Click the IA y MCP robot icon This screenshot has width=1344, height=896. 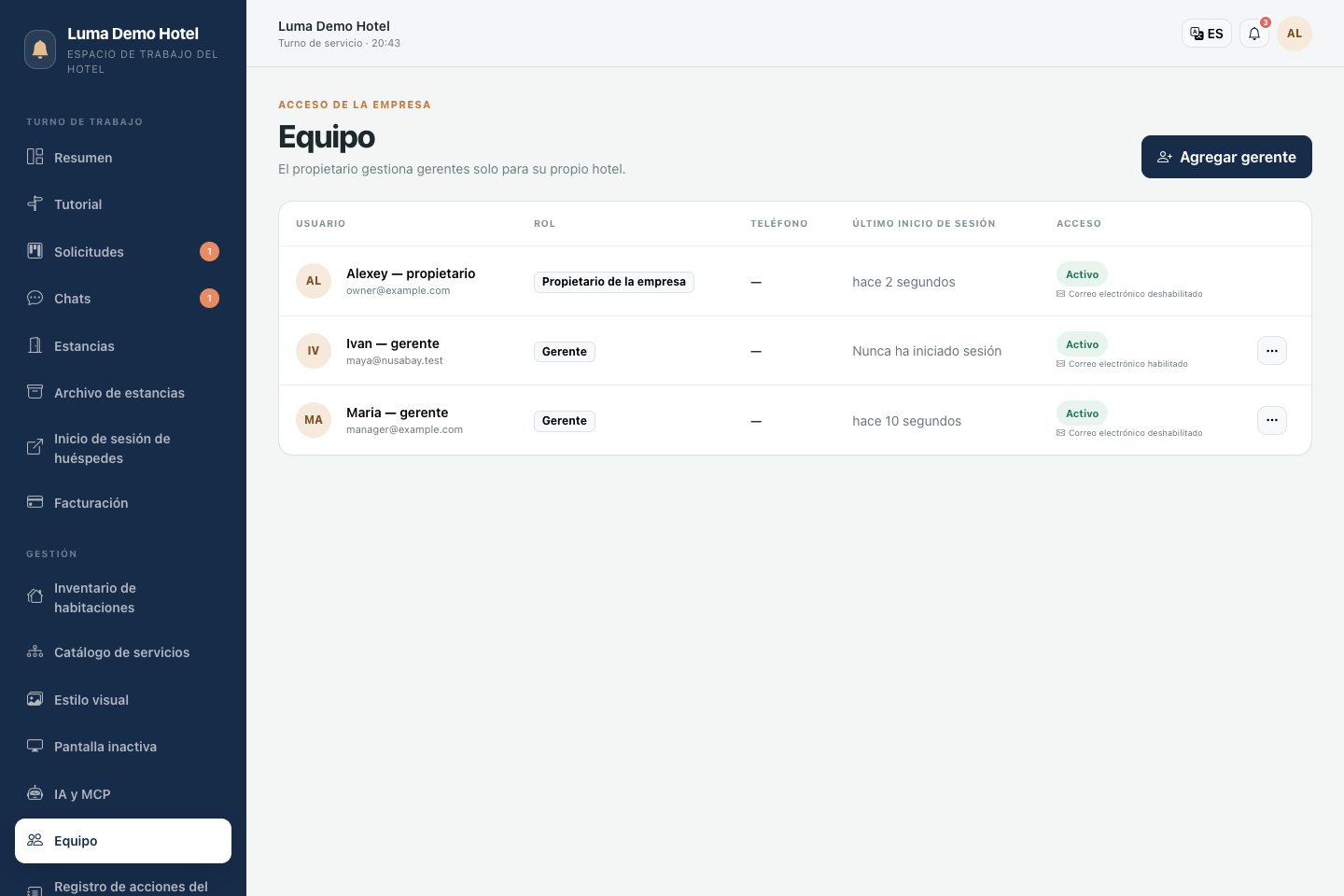tap(35, 793)
